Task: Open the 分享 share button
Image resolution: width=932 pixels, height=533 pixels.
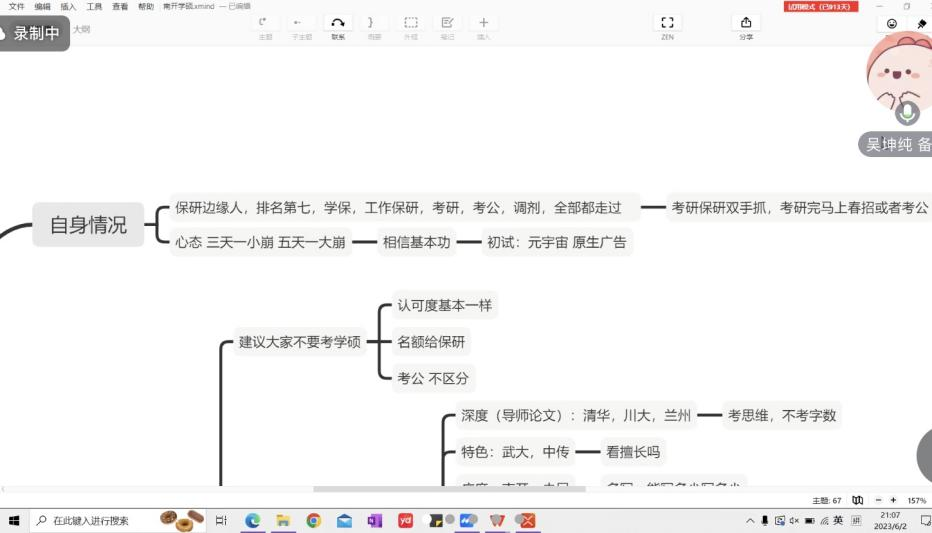Action: [x=746, y=28]
